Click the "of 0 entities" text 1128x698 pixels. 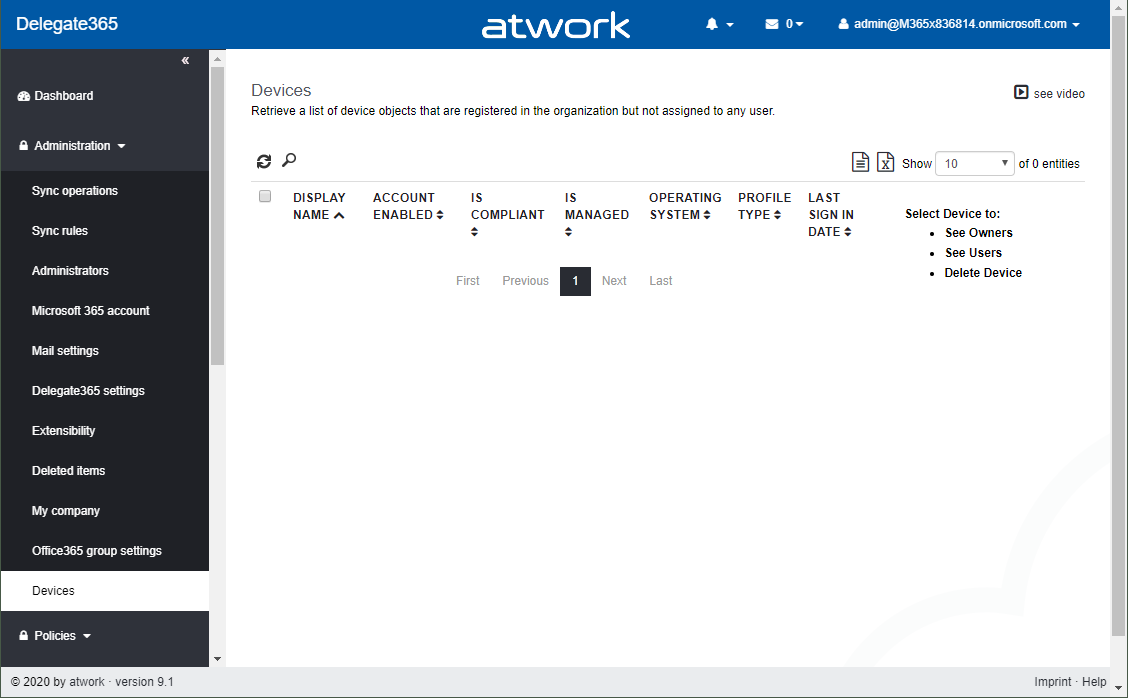(1049, 163)
